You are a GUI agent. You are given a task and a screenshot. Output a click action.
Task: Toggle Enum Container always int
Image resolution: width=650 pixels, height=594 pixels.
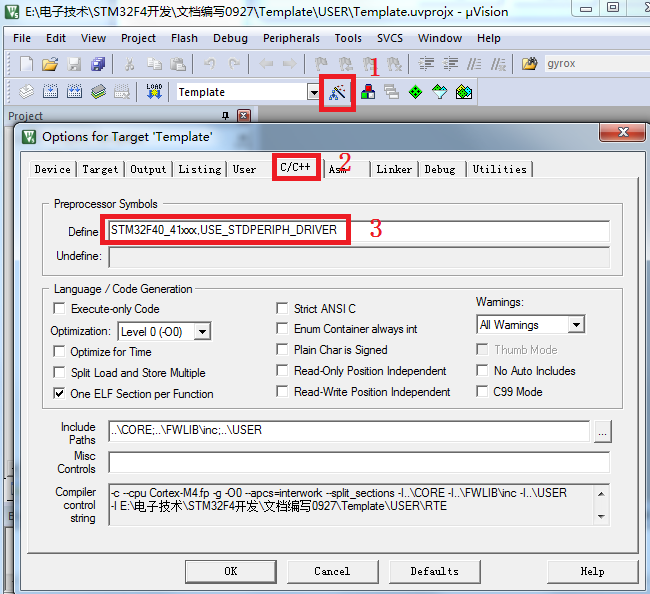pyautogui.click(x=282, y=329)
